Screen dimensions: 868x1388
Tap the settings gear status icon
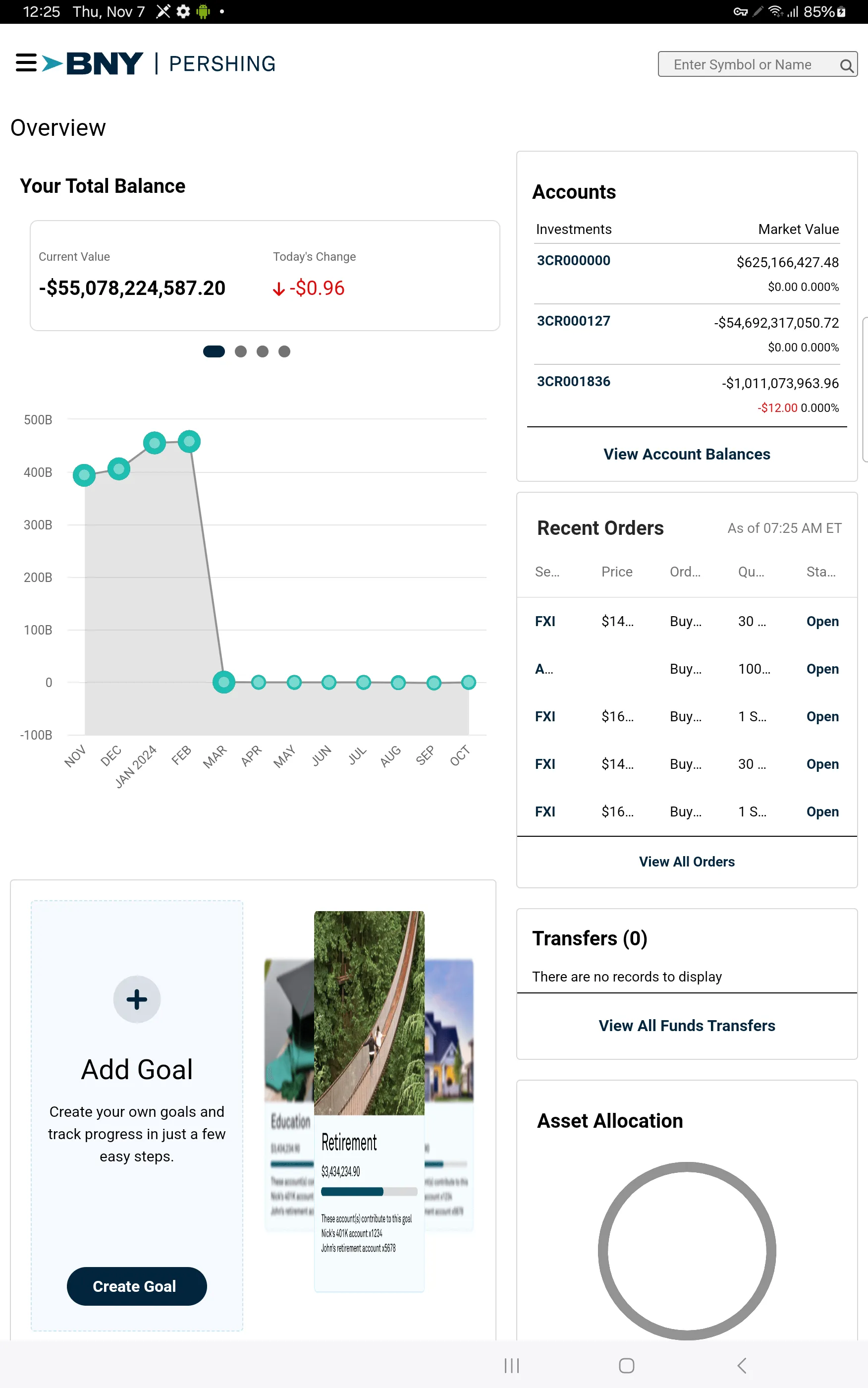[183, 11]
